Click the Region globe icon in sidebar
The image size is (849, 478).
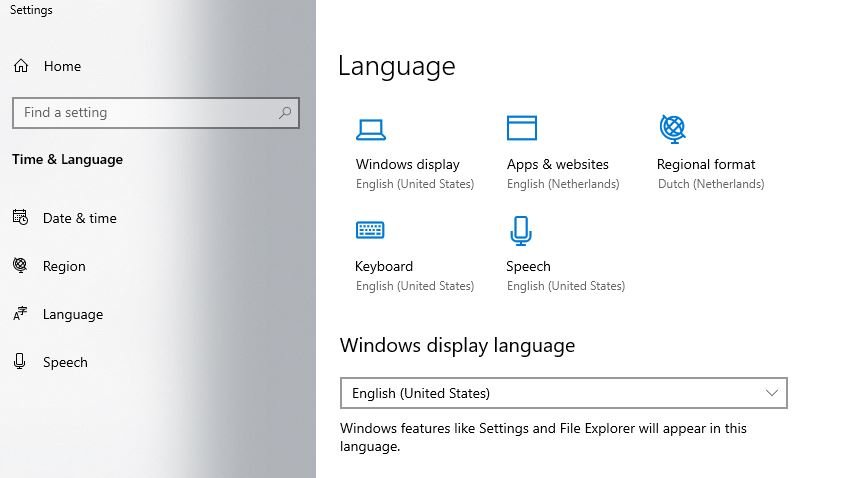20,266
